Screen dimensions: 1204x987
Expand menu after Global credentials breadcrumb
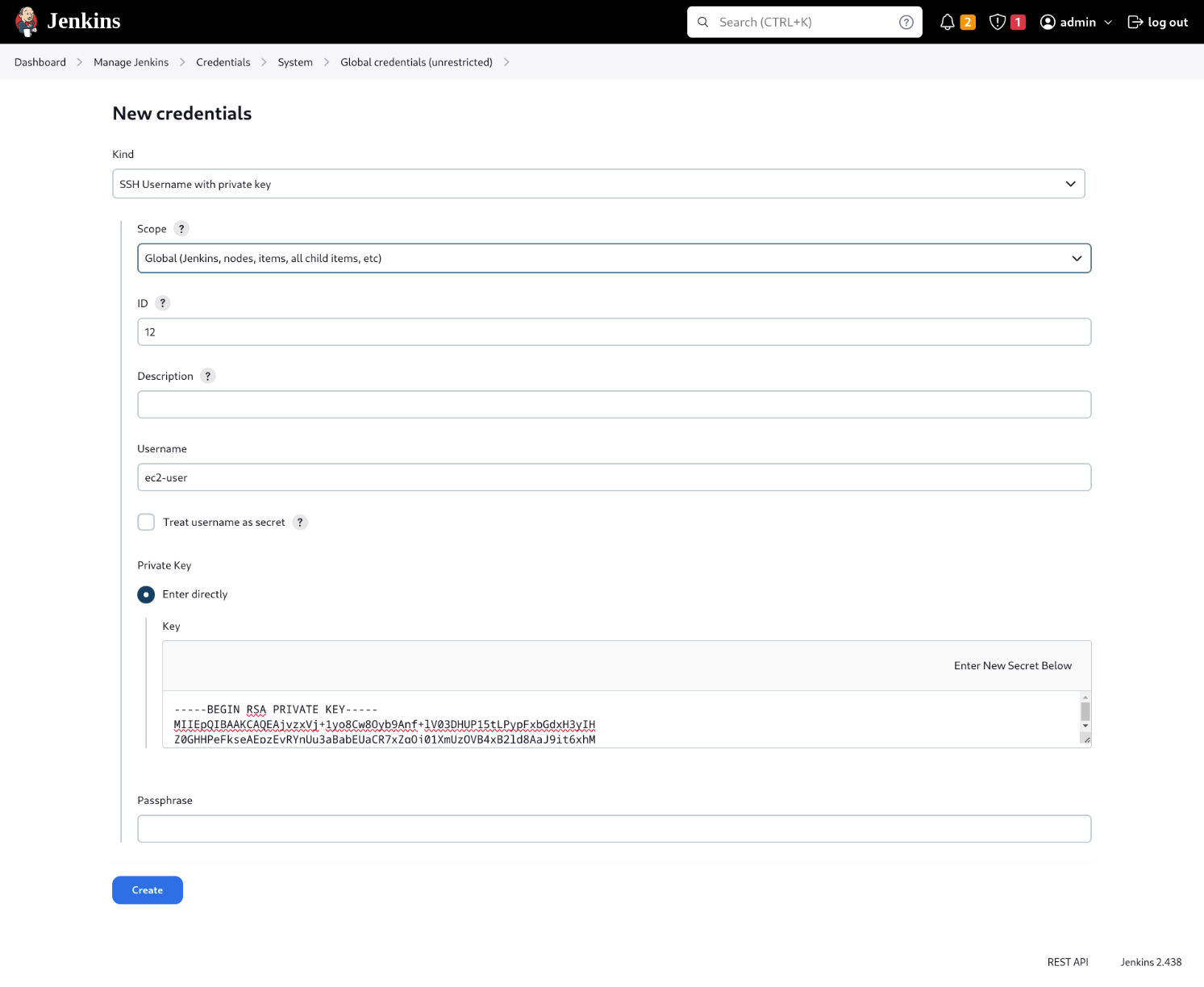pyautogui.click(x=506, y=62)
